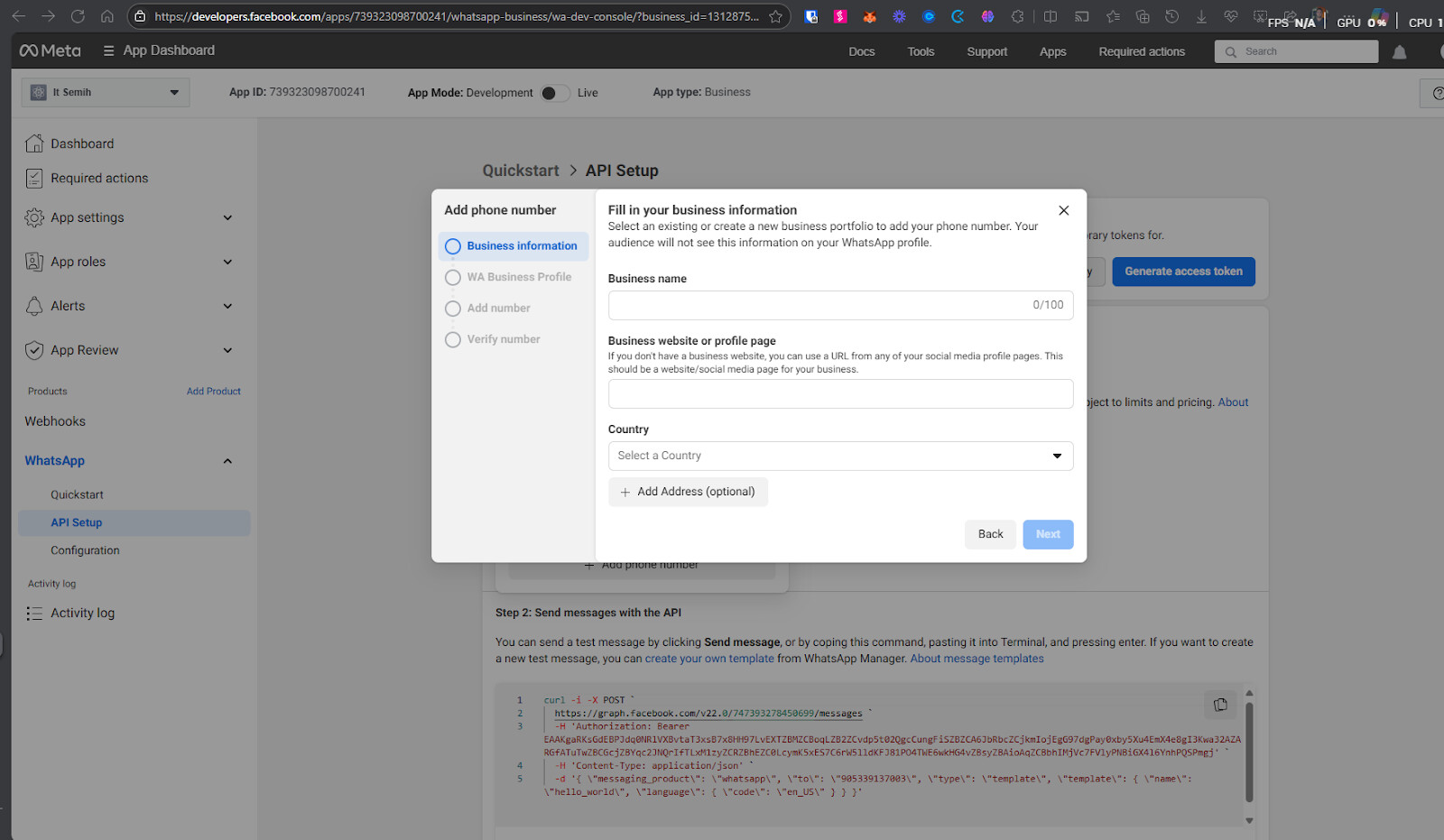Screen dimensions: 1444x840
Task: Click the pink S extension icon
Action: click(840, 16)
